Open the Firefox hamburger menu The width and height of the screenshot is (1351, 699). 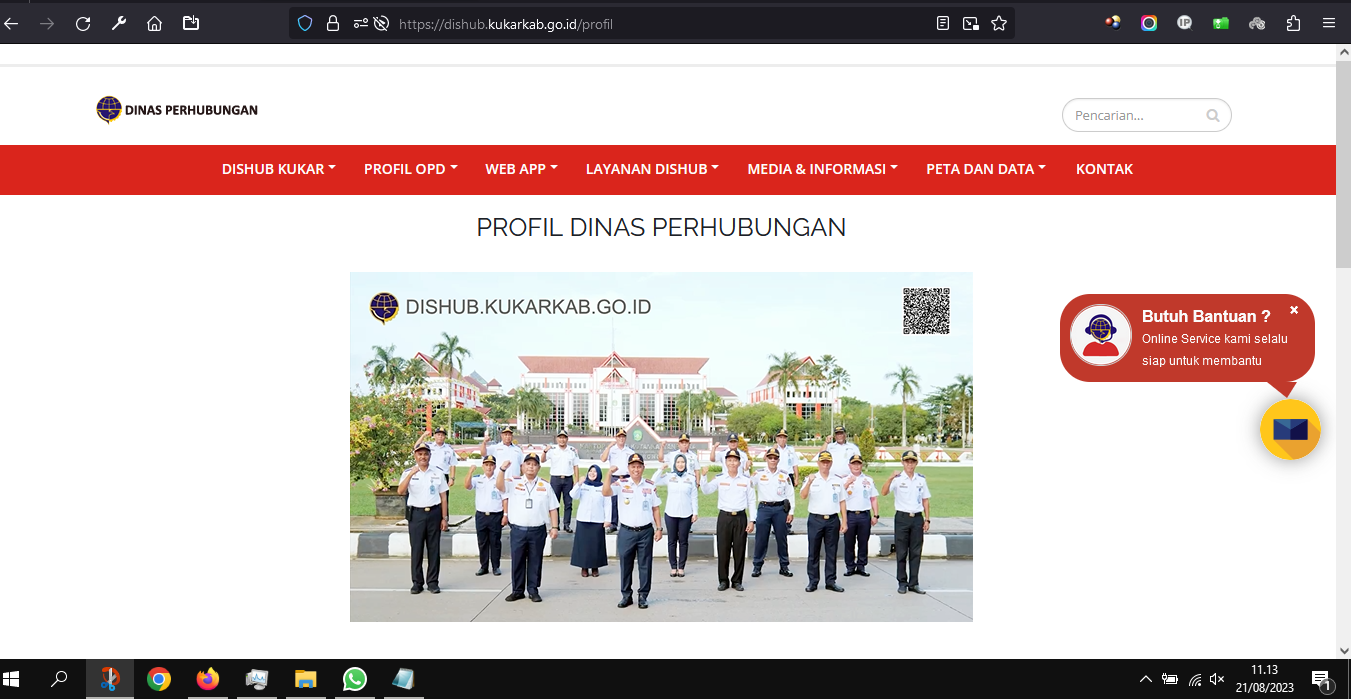[x=1329, y=23]
